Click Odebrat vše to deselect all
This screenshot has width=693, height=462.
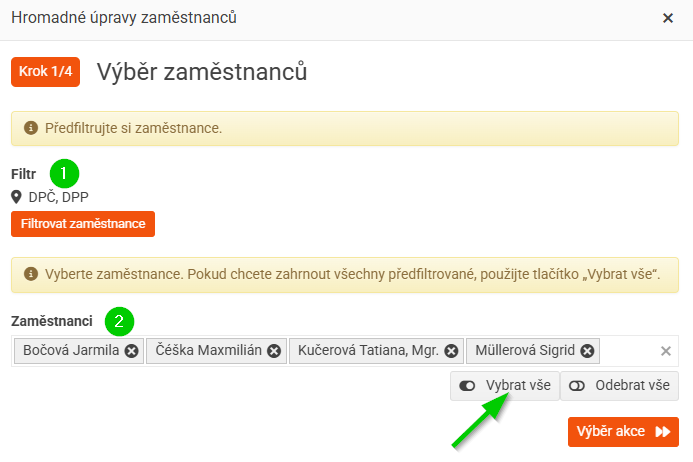620,385
